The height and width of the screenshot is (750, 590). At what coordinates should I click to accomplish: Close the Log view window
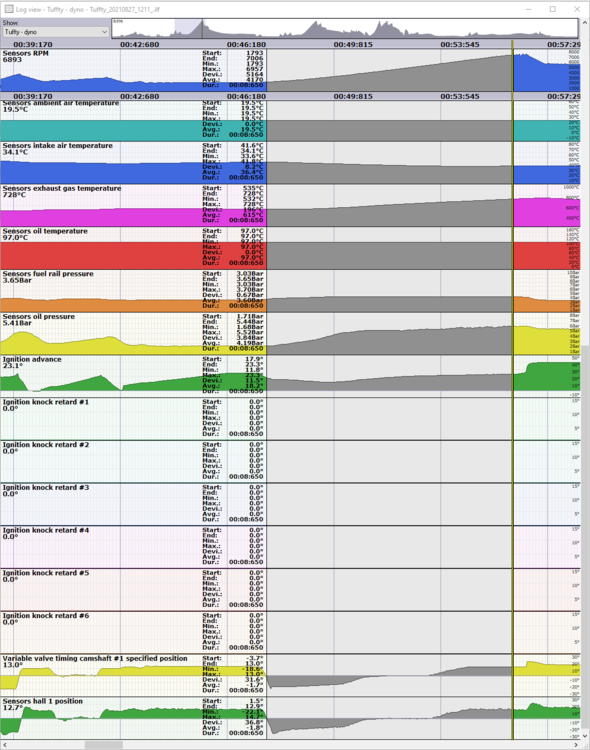577,9
